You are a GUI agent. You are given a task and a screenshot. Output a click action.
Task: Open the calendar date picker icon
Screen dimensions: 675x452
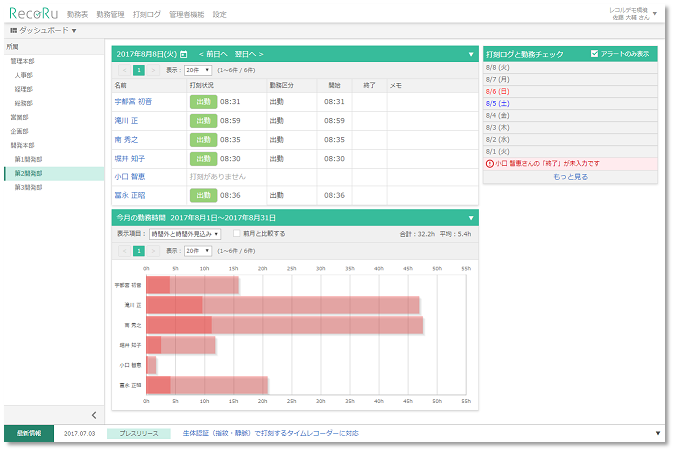pos(183,54)
